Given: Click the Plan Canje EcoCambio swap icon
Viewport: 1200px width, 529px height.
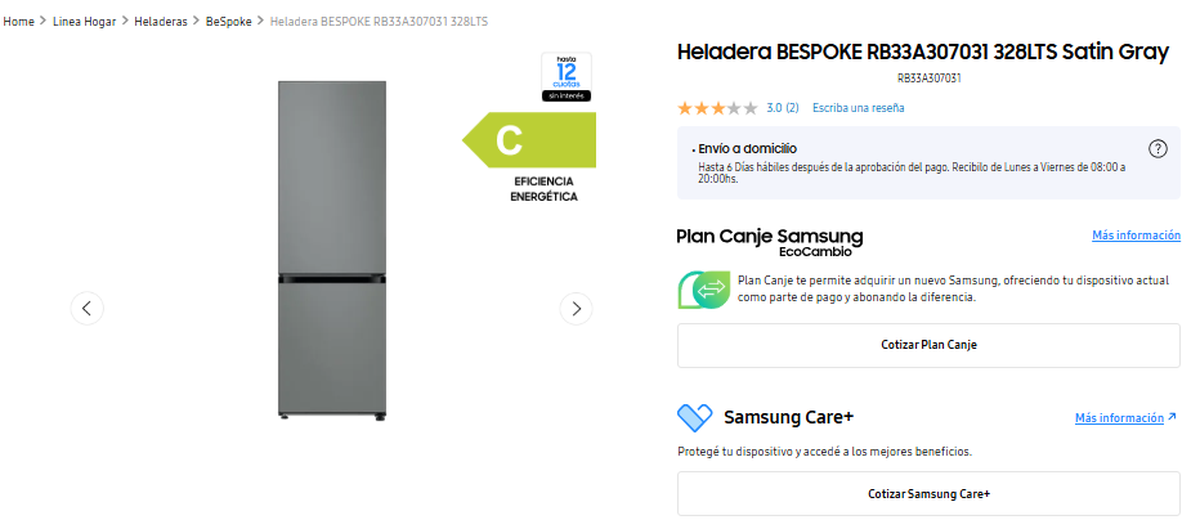Looking at the screenshot, I should [x=705, y=288].
